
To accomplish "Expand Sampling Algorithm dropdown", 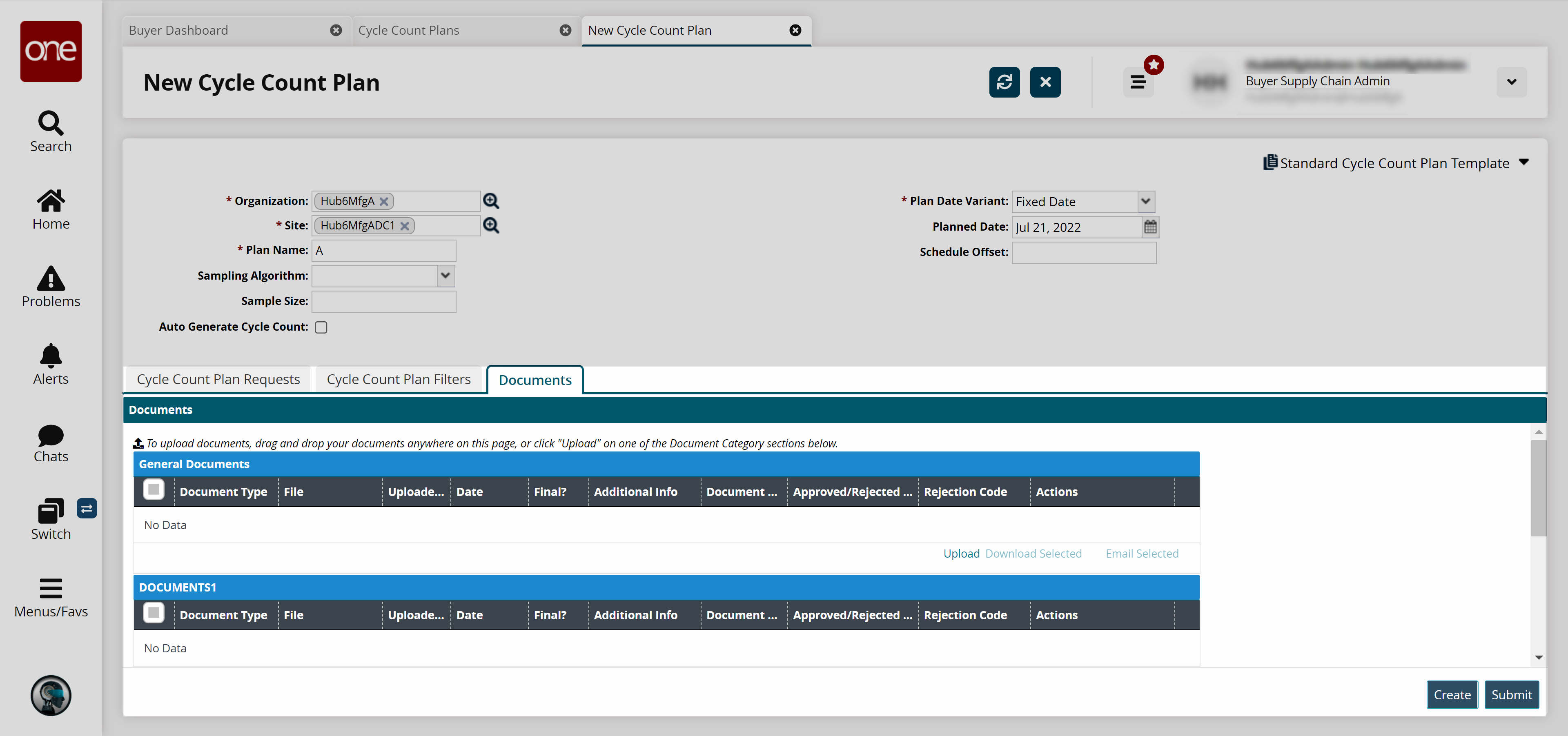I will pos(445,276).
